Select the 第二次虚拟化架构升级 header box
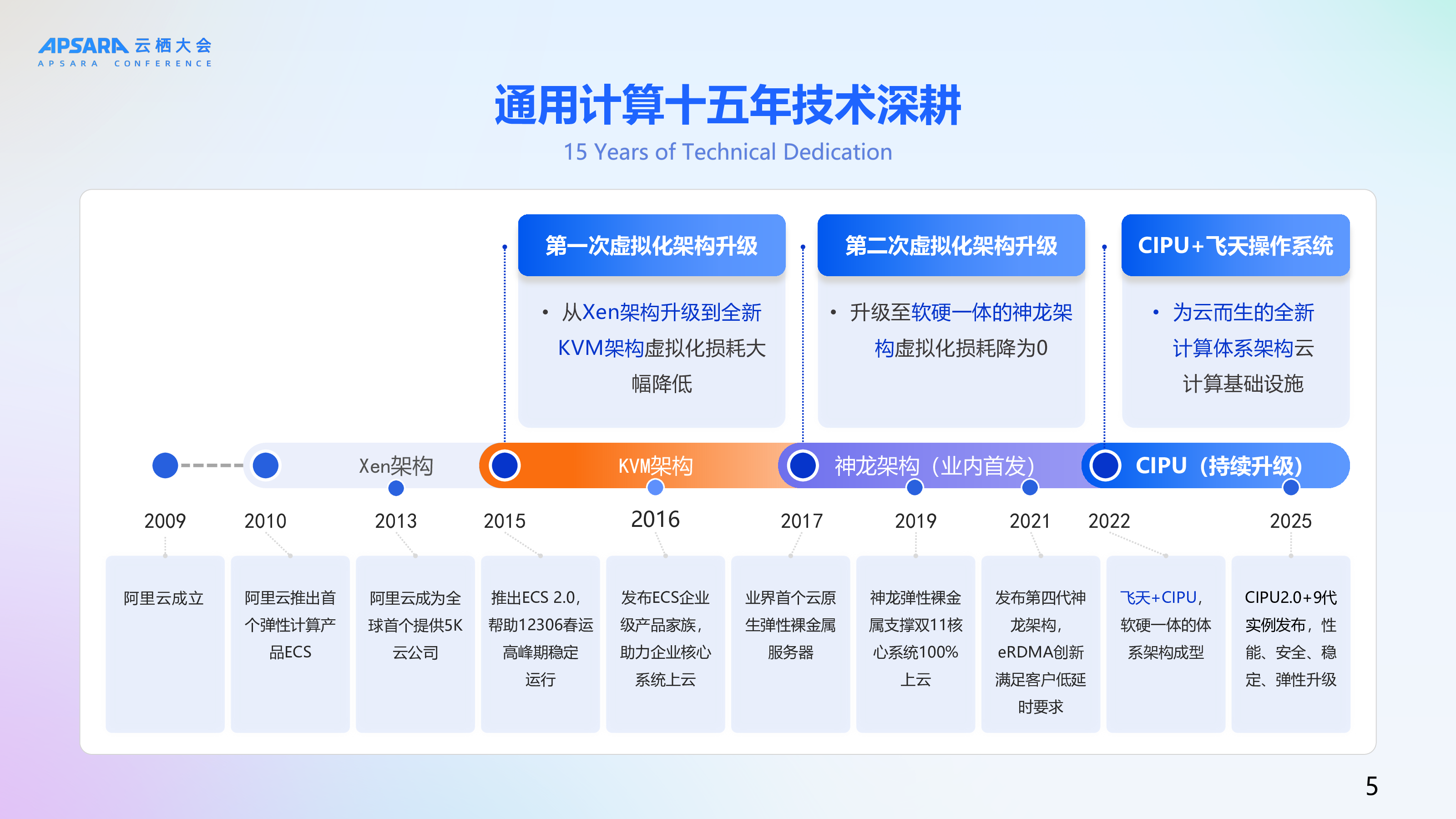 [950, 245]
